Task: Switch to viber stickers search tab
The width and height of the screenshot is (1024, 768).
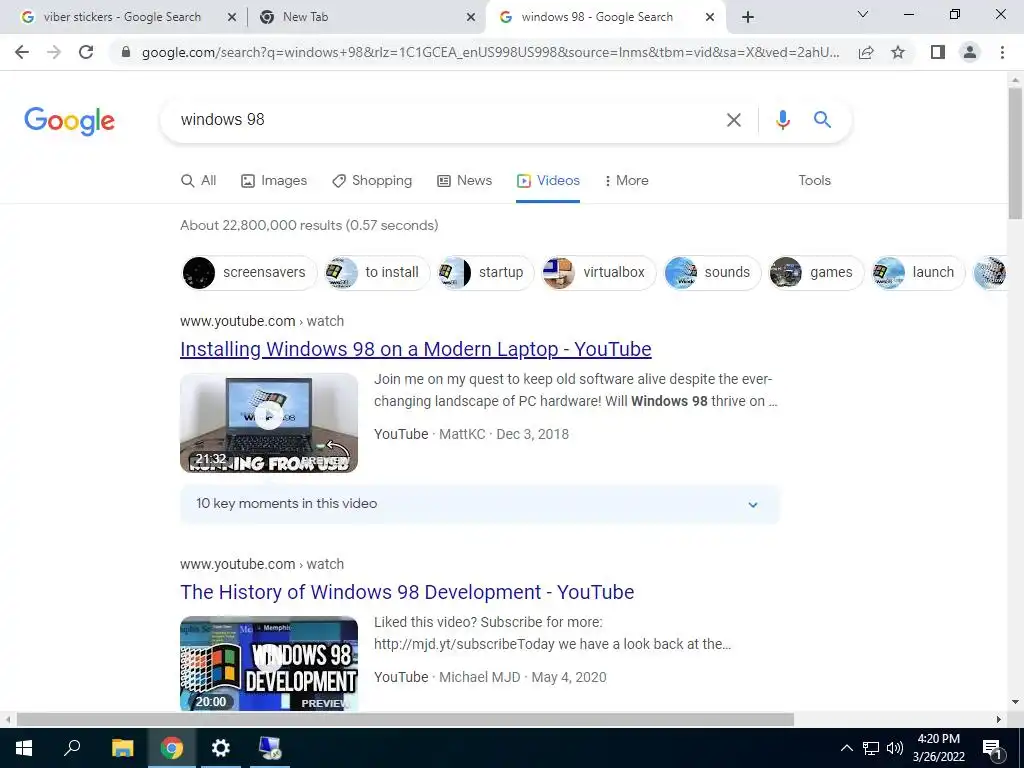Action: tap(121, 18)
